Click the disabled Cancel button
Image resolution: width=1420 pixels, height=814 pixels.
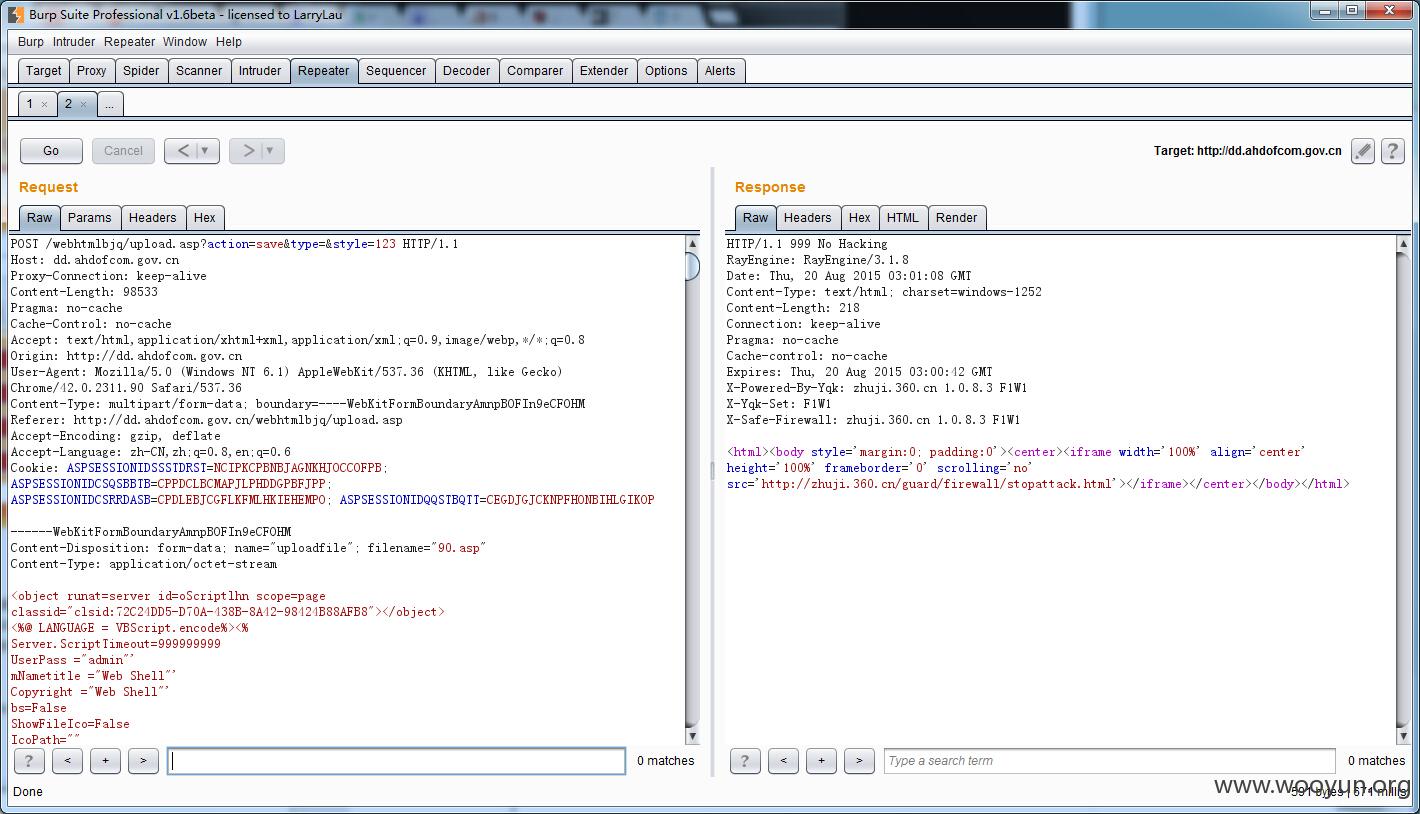point(123,151)
